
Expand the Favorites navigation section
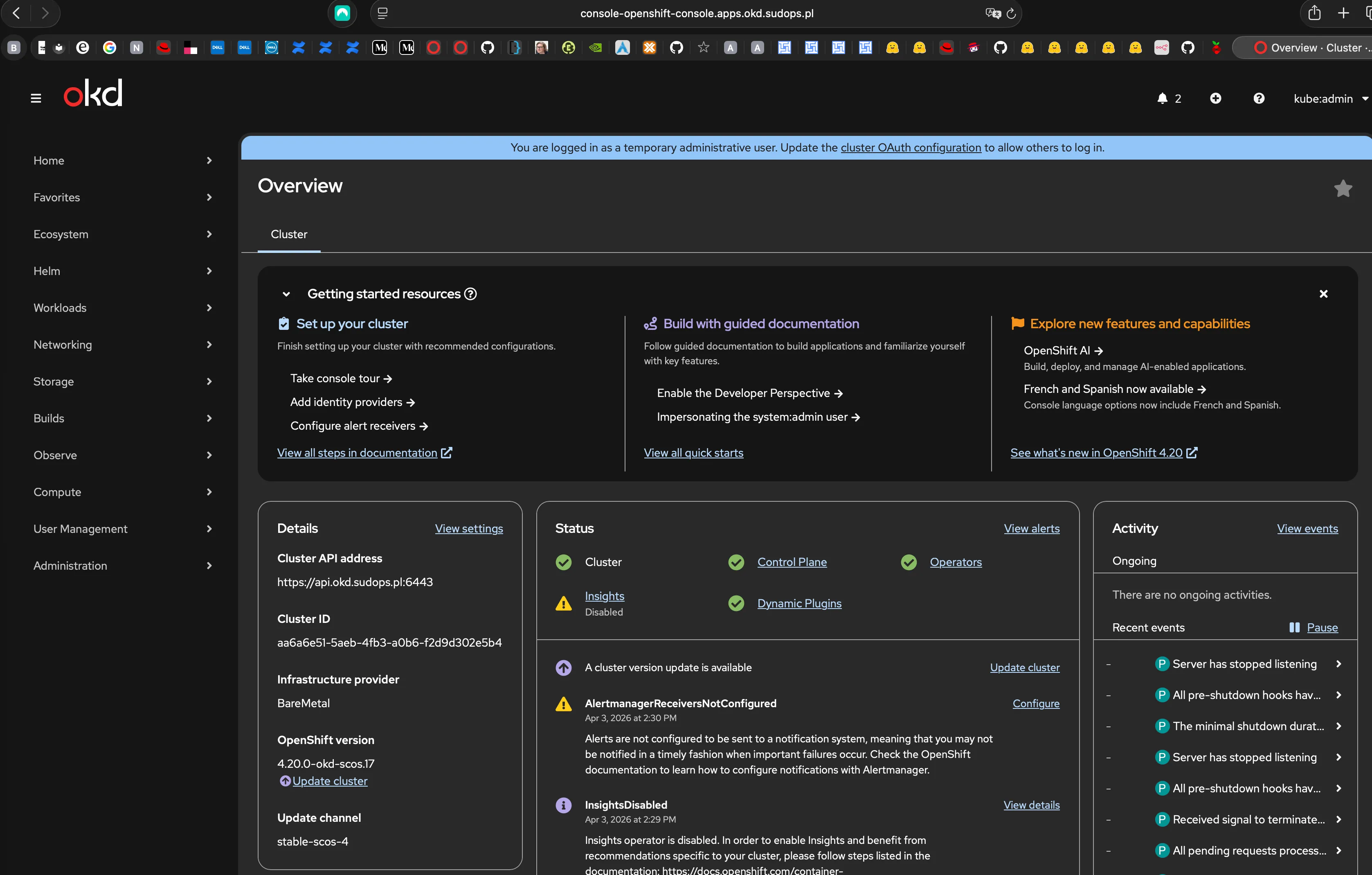[x=122, y=198]
